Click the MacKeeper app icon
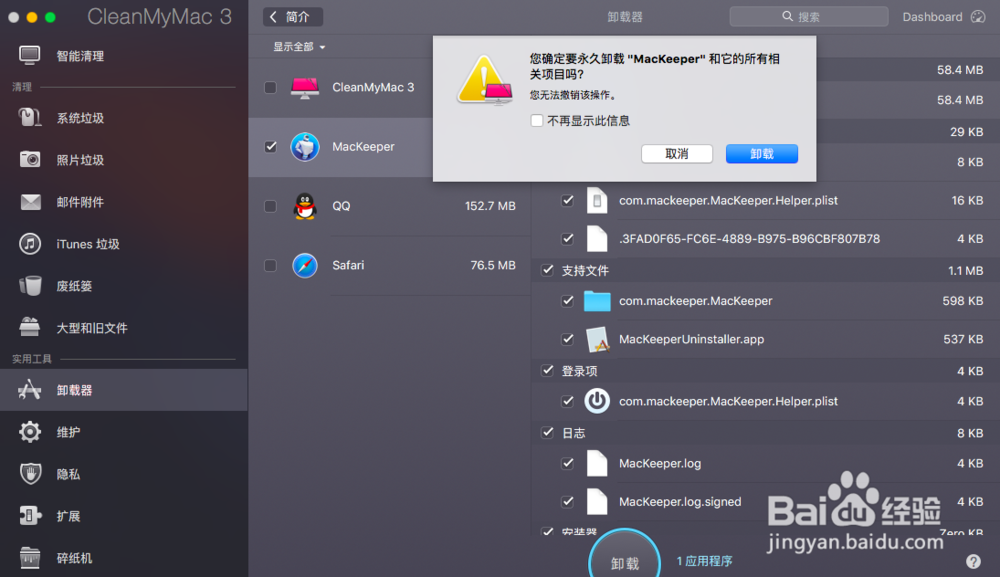1000x577 pixels. [x=305, y=147]
